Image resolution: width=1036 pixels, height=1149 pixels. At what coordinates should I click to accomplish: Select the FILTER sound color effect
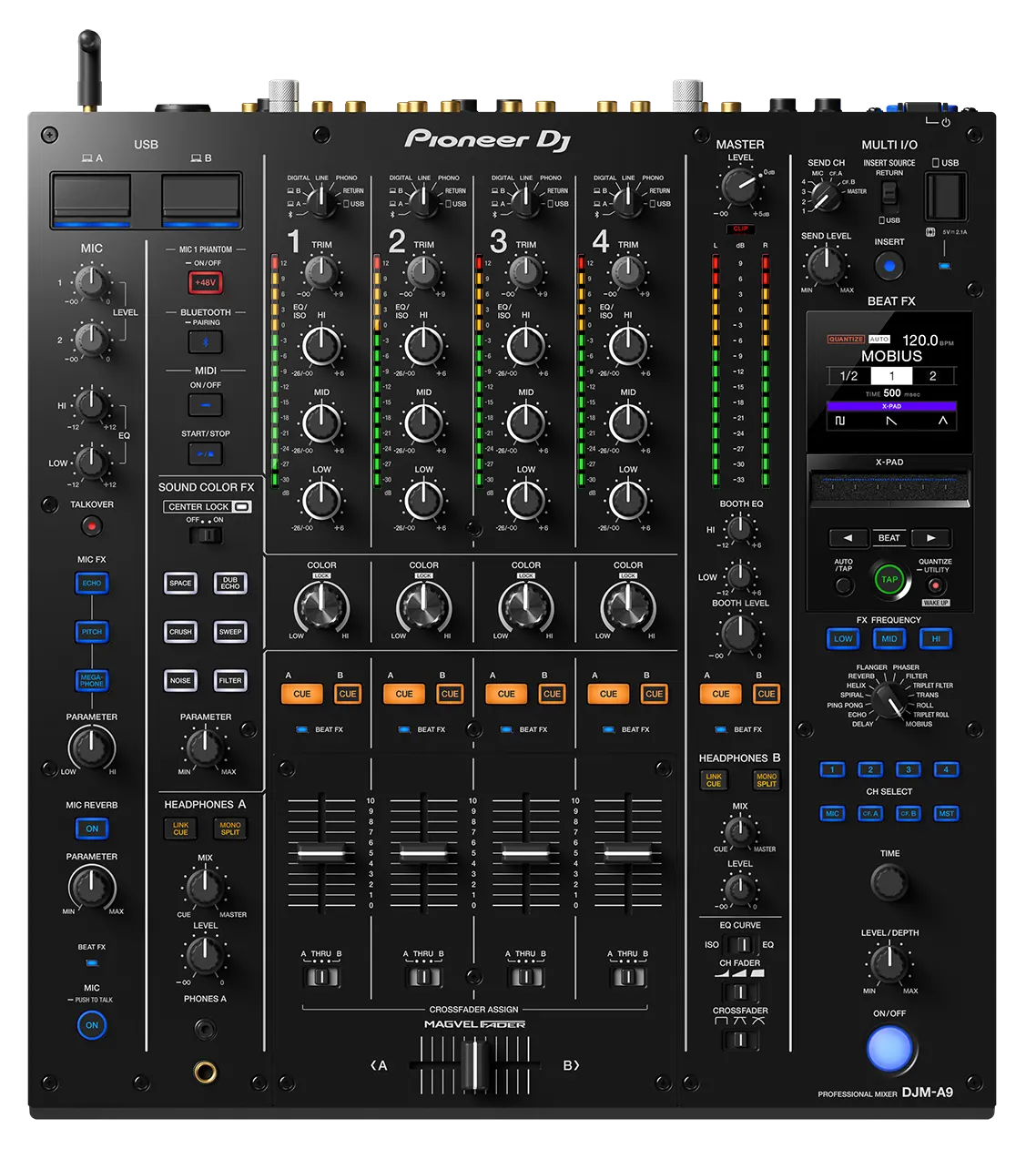click(x=230, y=680)
